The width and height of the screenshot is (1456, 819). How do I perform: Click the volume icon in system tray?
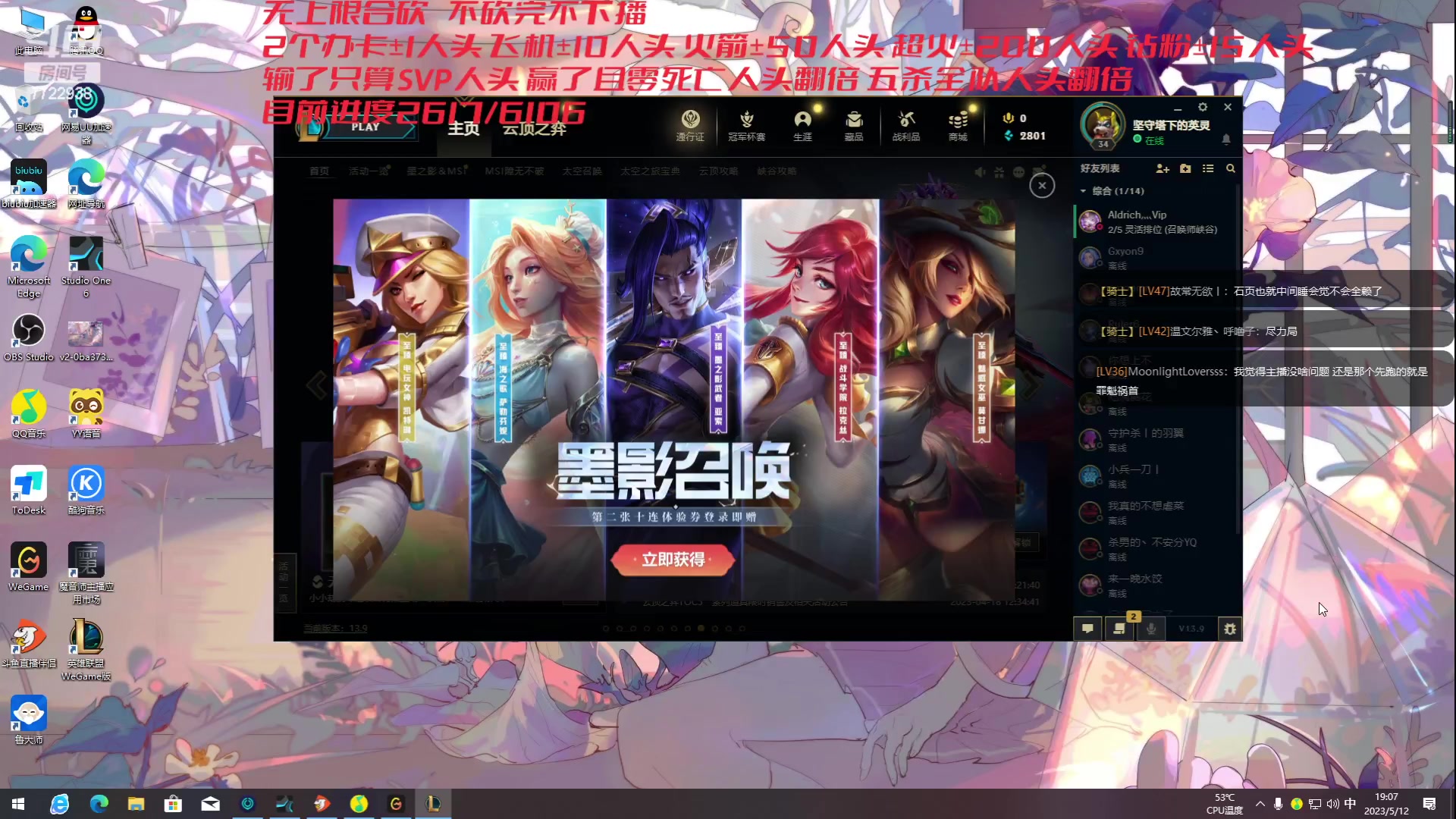pos(1332,804)
